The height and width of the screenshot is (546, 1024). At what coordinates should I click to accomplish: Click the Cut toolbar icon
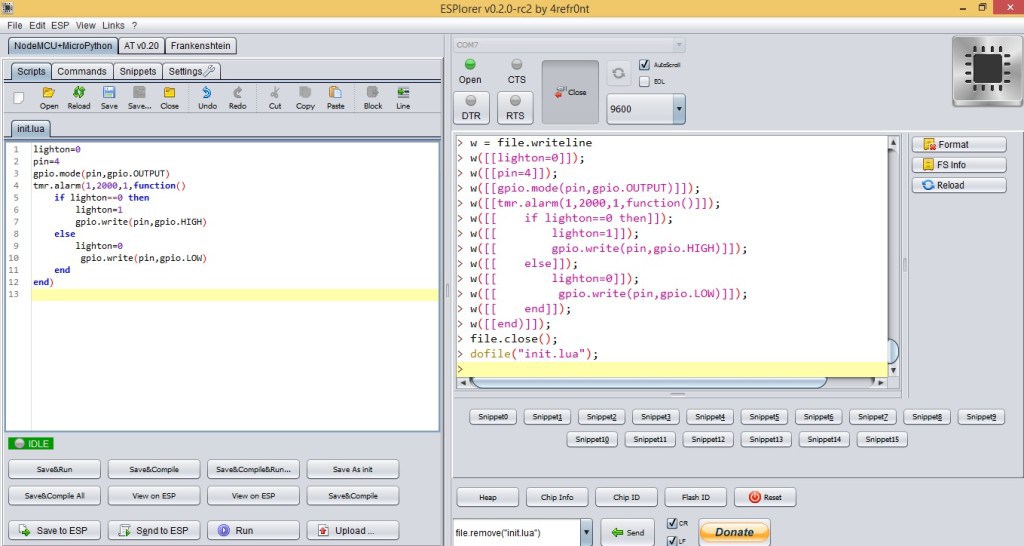tap(275, 96)
